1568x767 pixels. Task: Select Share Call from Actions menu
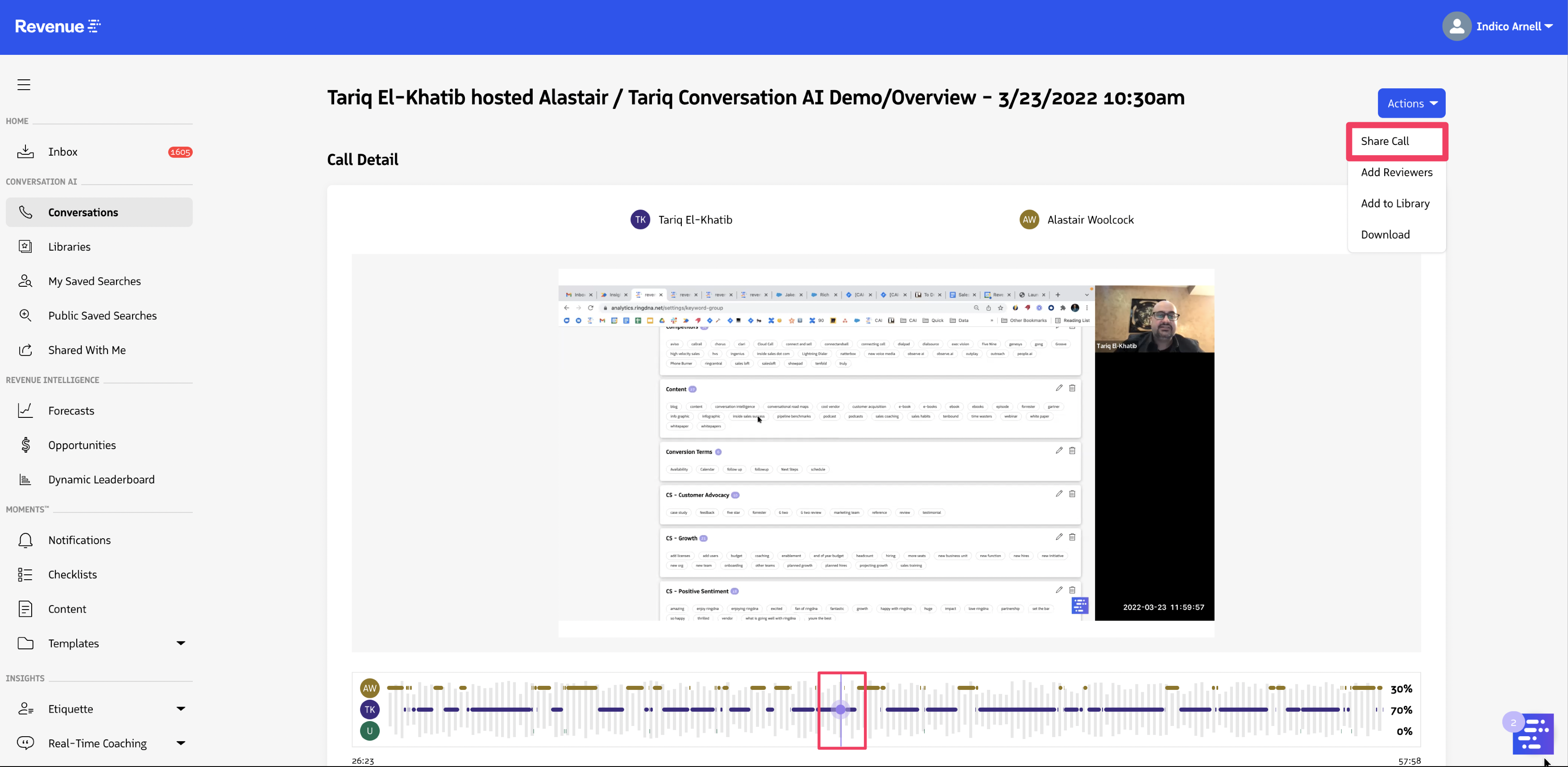(1385, 141)
